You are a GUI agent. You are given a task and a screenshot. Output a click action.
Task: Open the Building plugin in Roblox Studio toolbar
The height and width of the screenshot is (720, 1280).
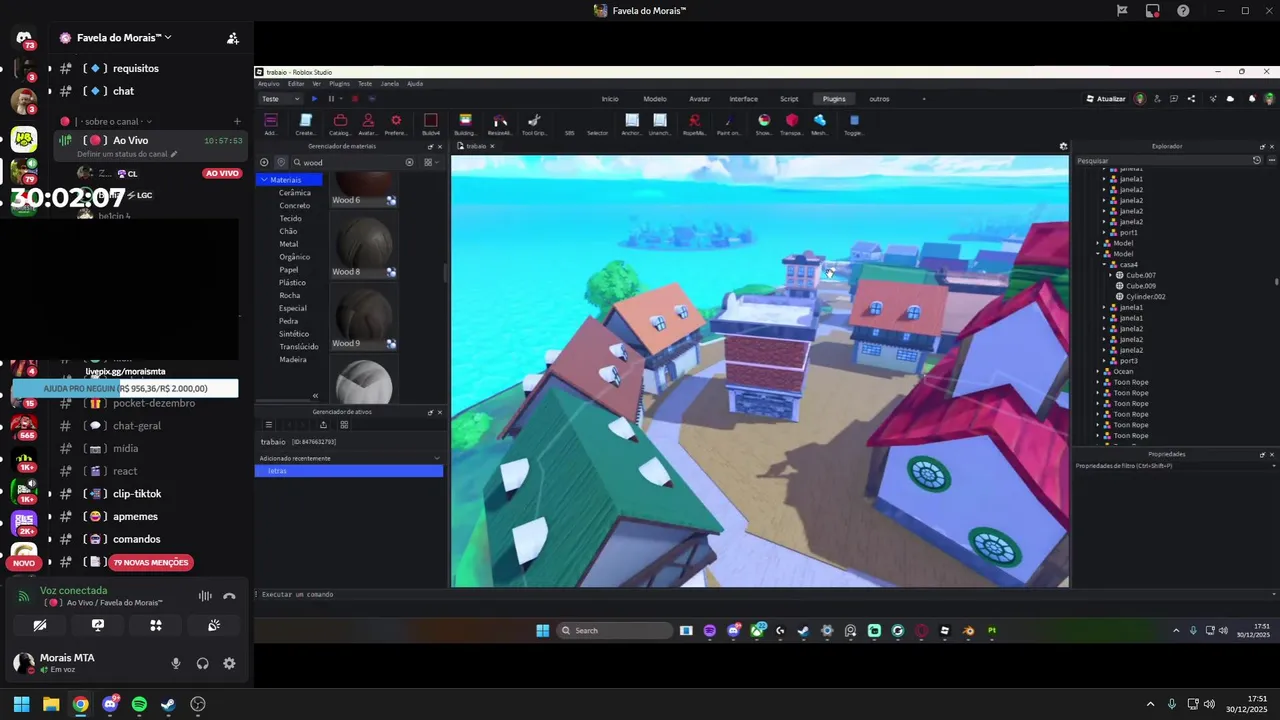(465, 123)
